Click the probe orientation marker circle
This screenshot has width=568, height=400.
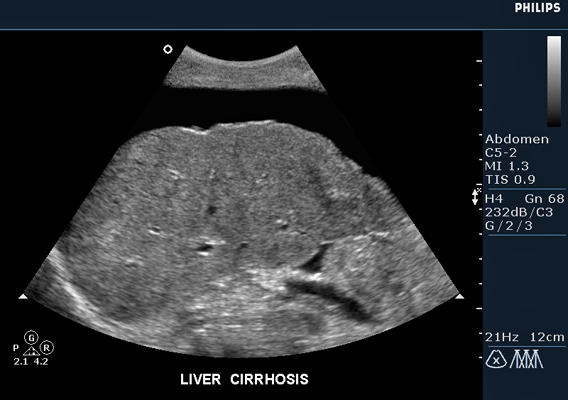168,49
